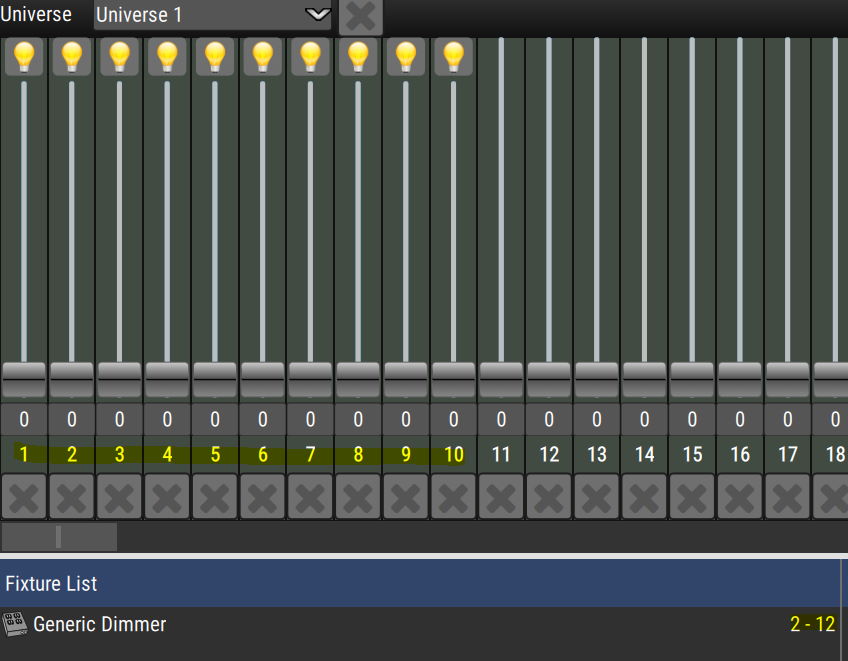Click the value field of channel 16
The width and height of the screenshot is (848, 661).
740,419
